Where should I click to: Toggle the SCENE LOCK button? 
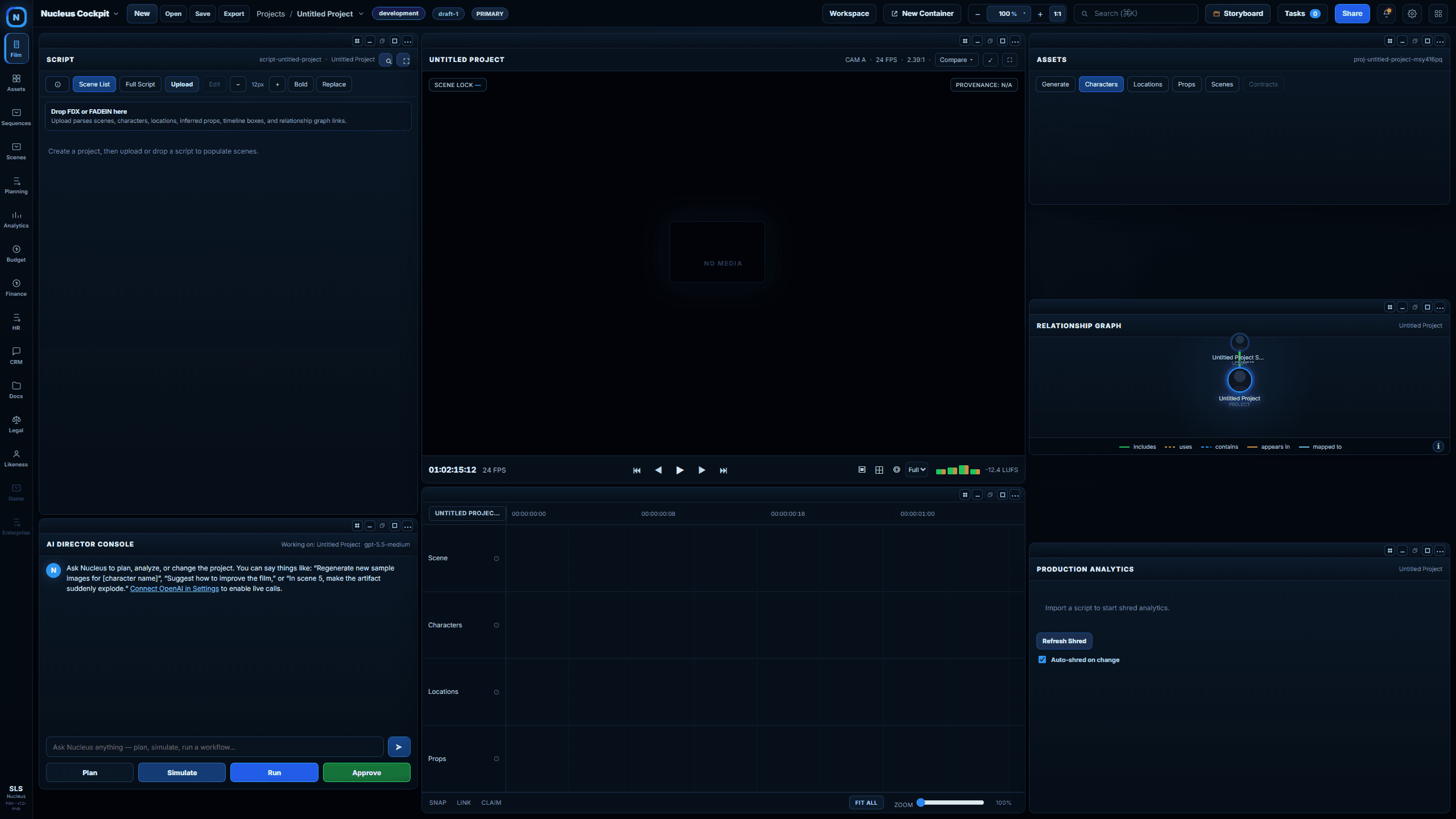[x=458, y=85]
